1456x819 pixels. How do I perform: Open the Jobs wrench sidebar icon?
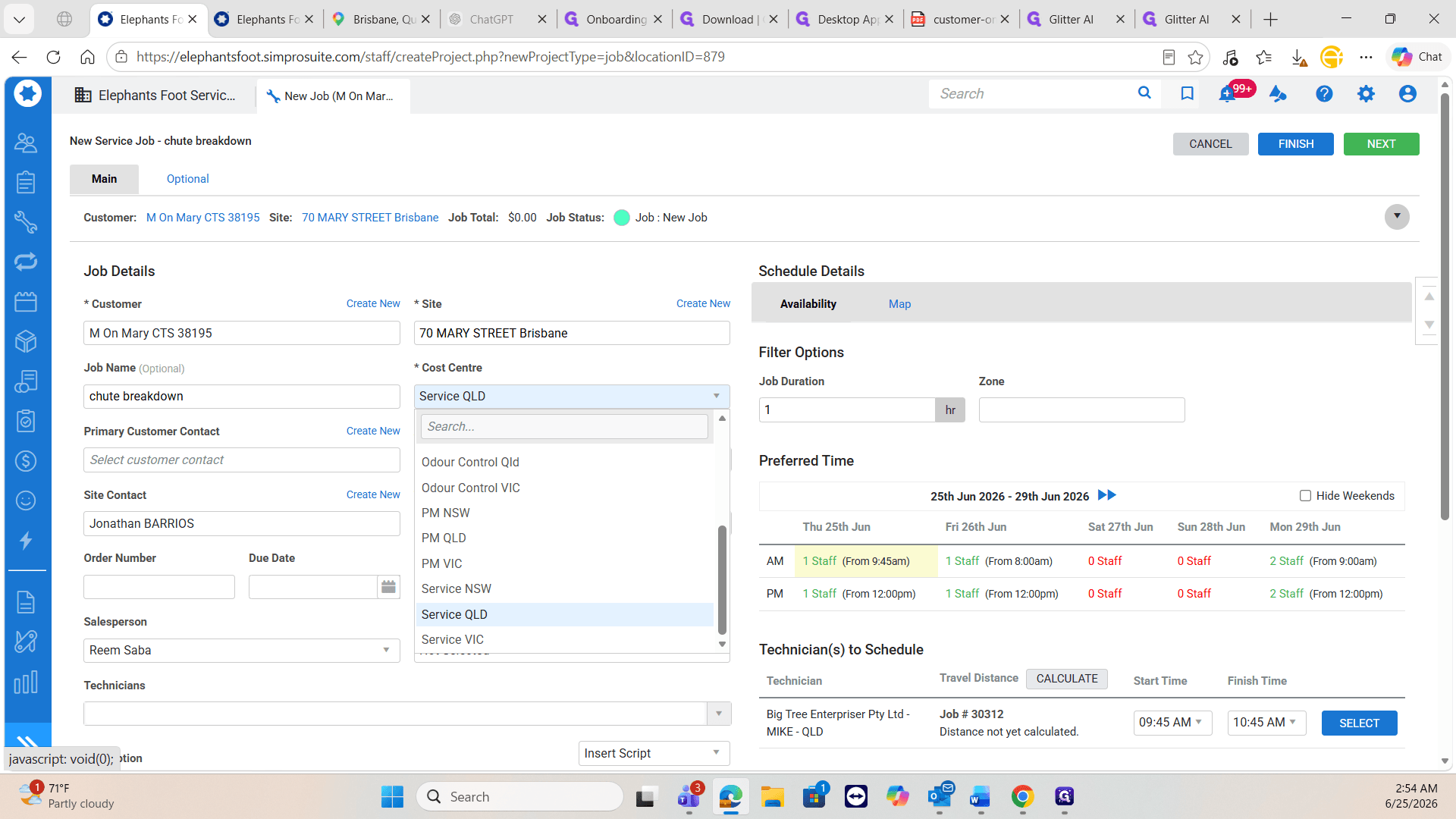pos(26,222)
